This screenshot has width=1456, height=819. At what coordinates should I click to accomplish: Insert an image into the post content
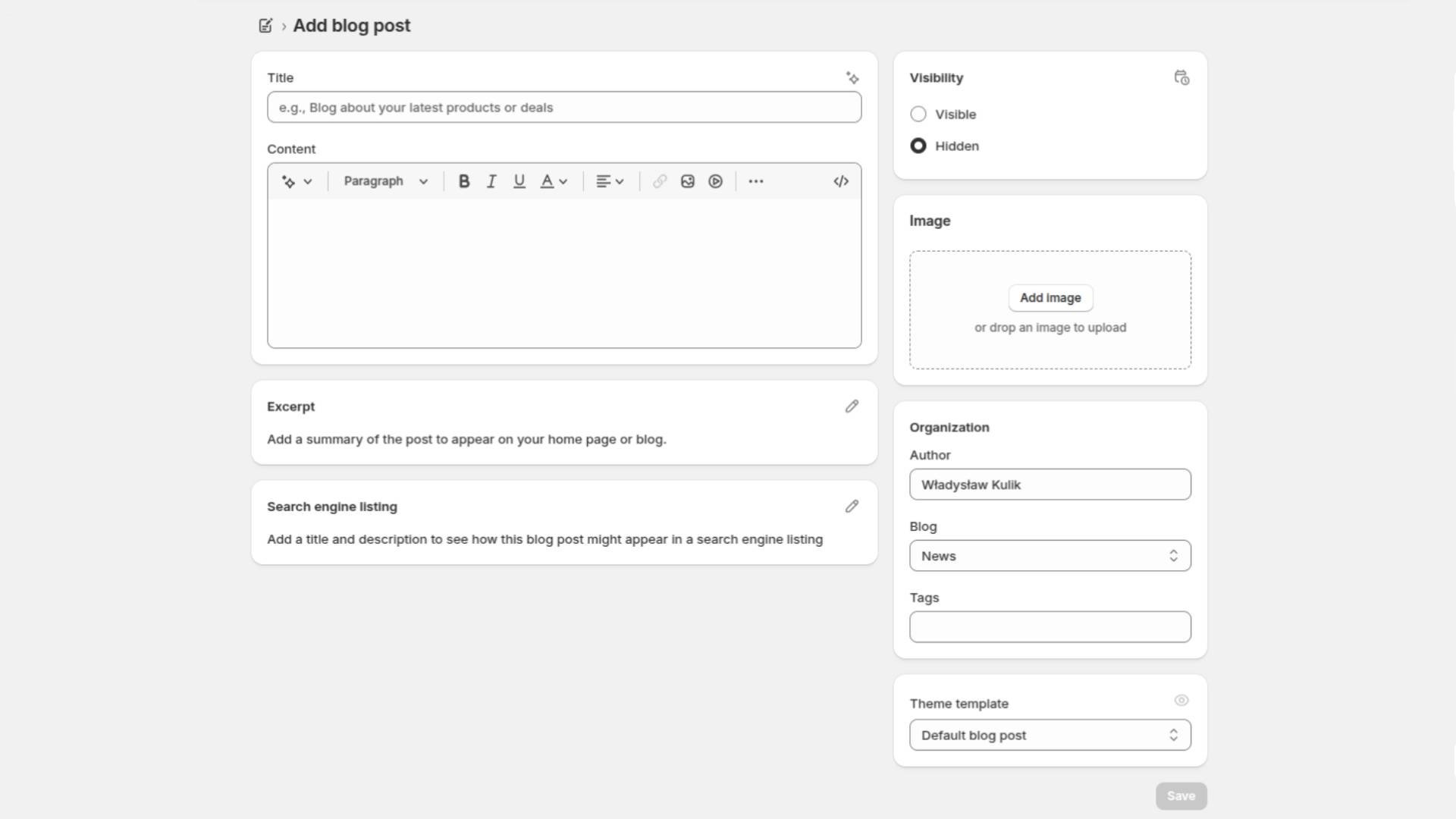pyautogui.click(x=687, y=181)
